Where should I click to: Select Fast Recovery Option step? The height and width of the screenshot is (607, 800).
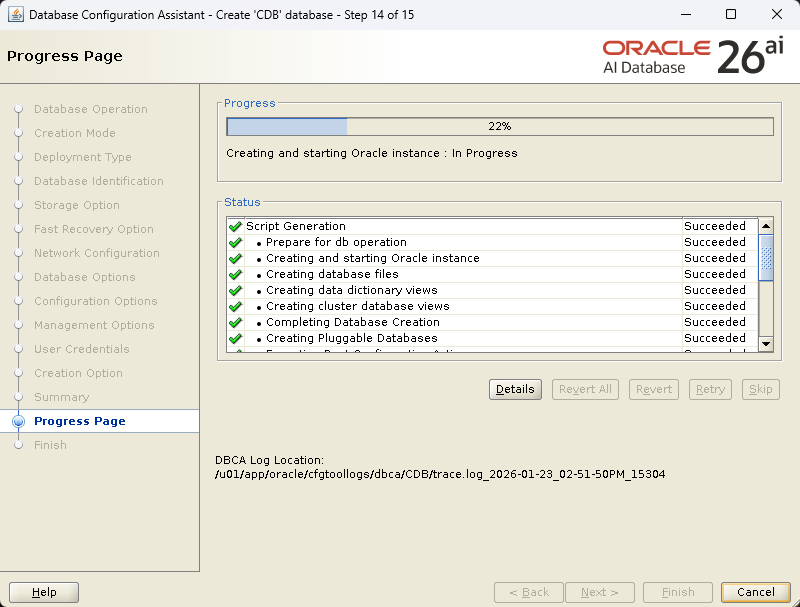(x=93, y=229)
